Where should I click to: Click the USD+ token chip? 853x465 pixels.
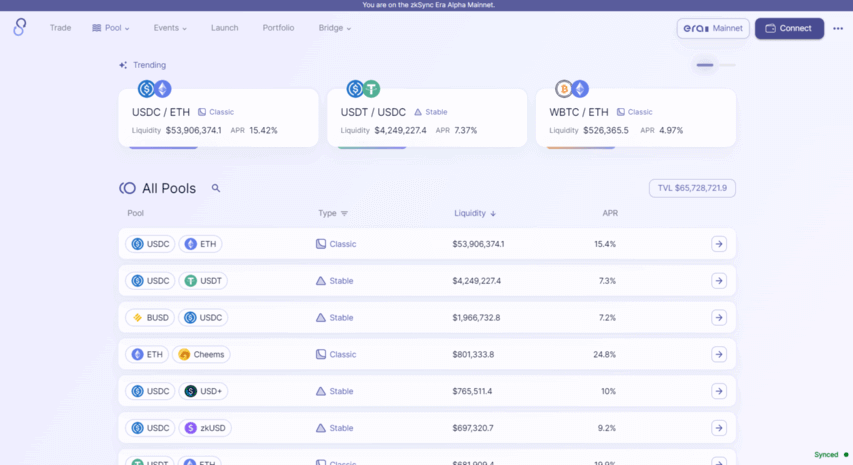[x=203, y=391]
